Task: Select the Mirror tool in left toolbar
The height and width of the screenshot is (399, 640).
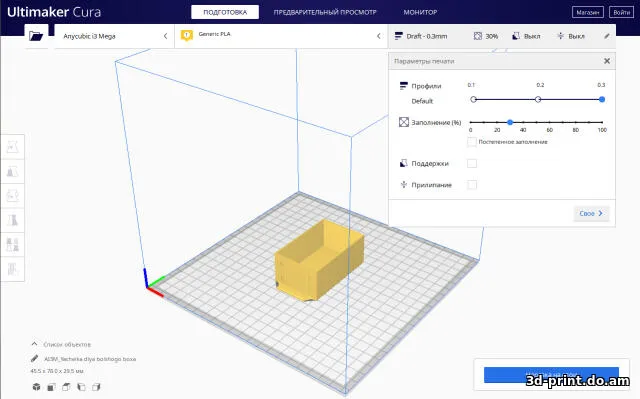Action: coord(13,220)
